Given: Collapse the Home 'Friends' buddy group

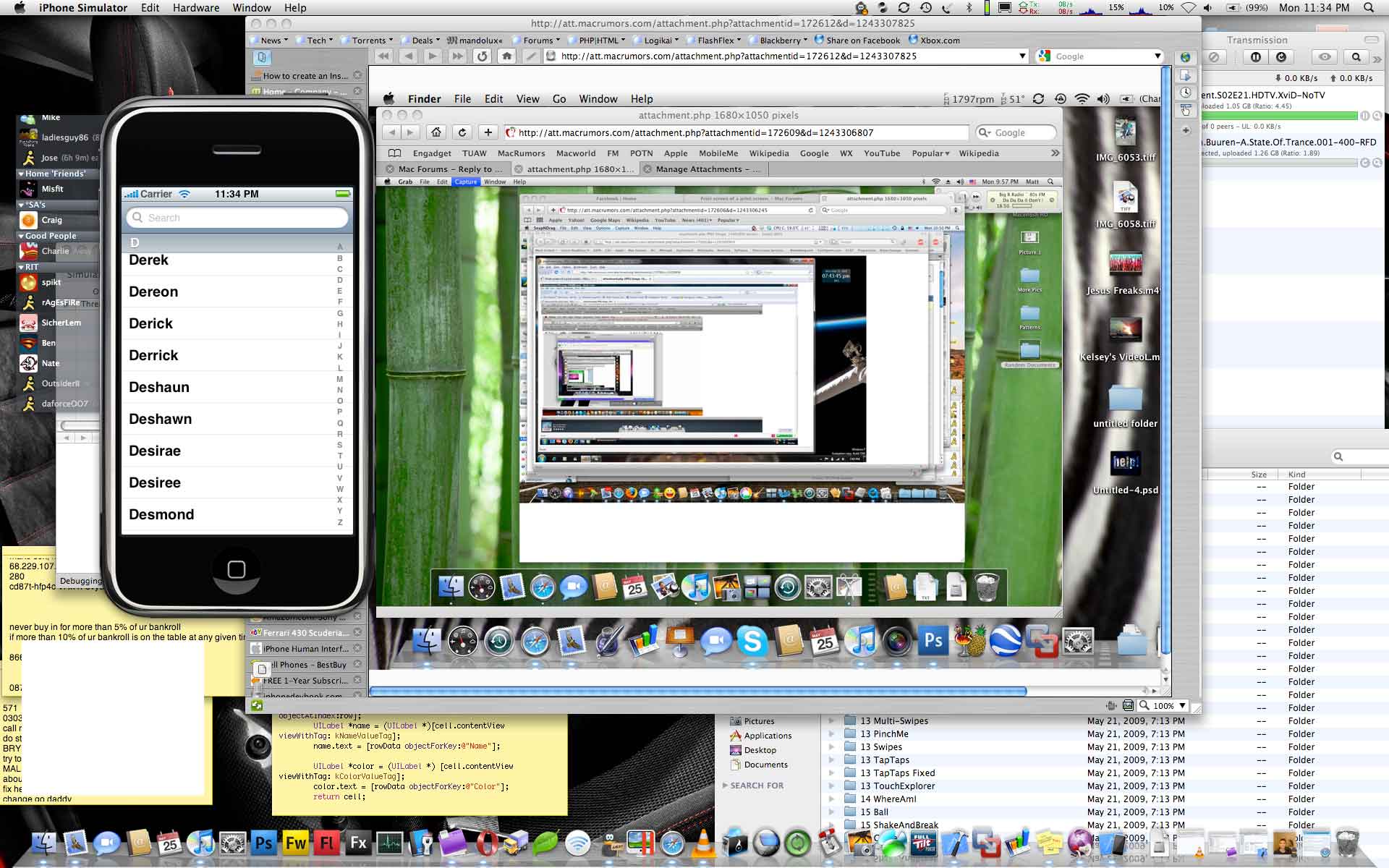Looking at the screenshot, I should [21, 174].
